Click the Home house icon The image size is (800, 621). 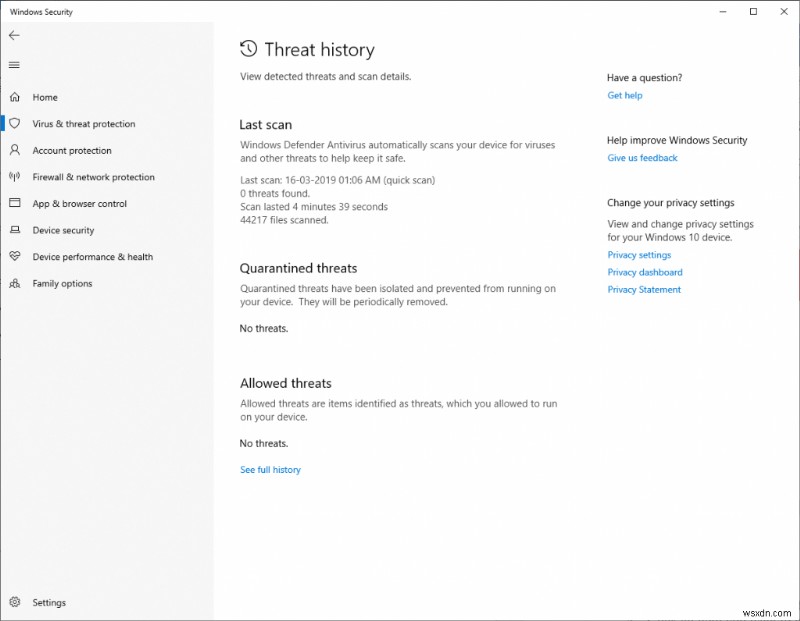point(14,97)
